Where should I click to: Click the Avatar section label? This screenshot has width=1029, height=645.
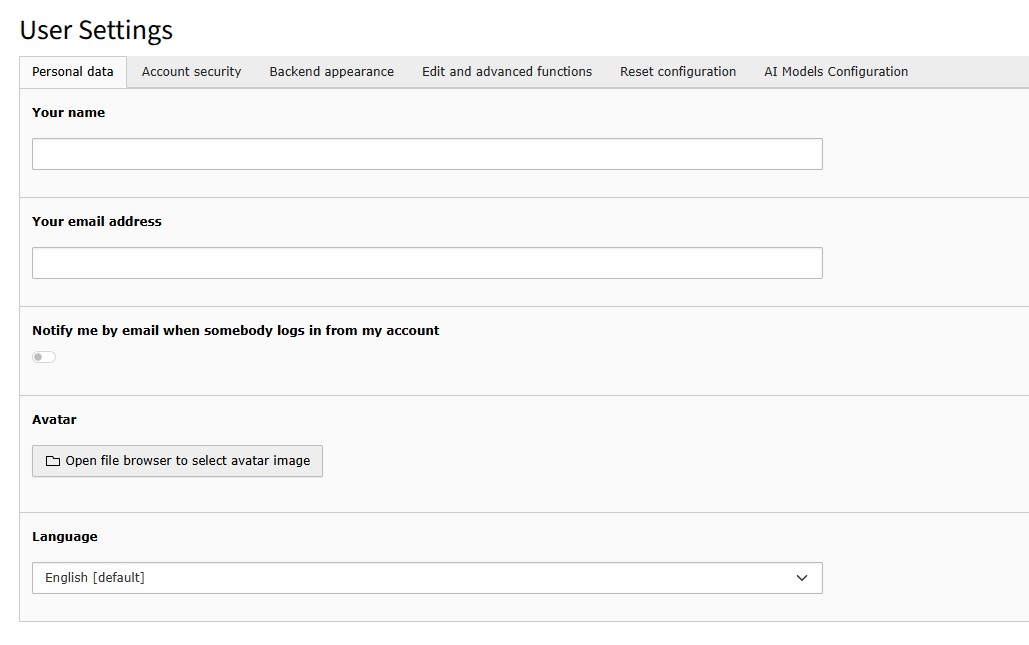(53, 419)
